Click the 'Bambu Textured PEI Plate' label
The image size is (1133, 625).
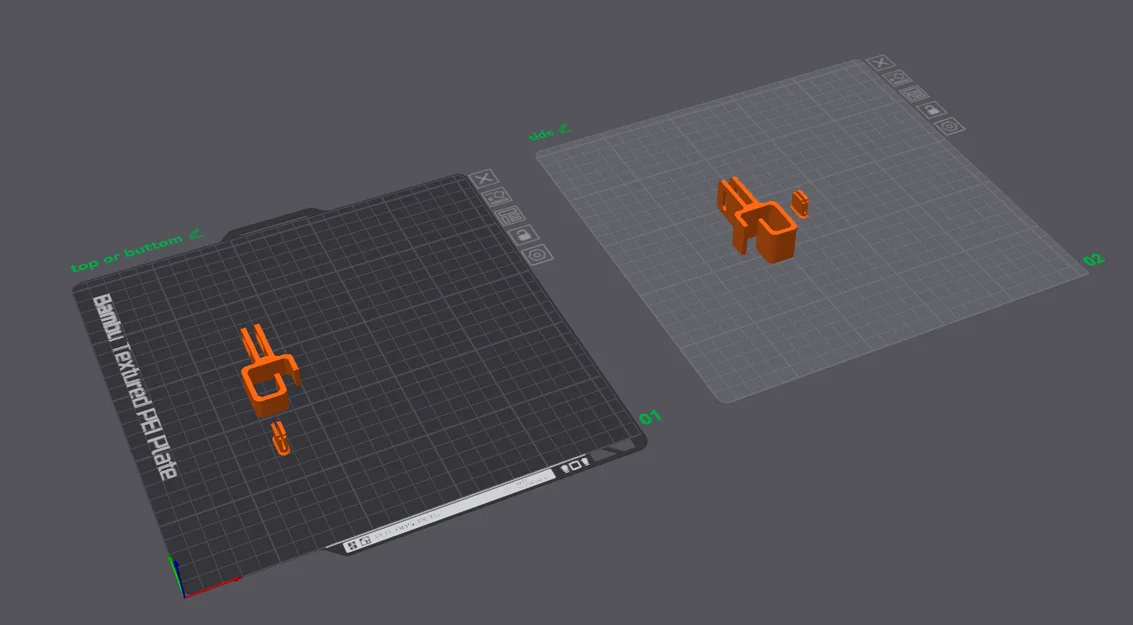click(134, 387)
